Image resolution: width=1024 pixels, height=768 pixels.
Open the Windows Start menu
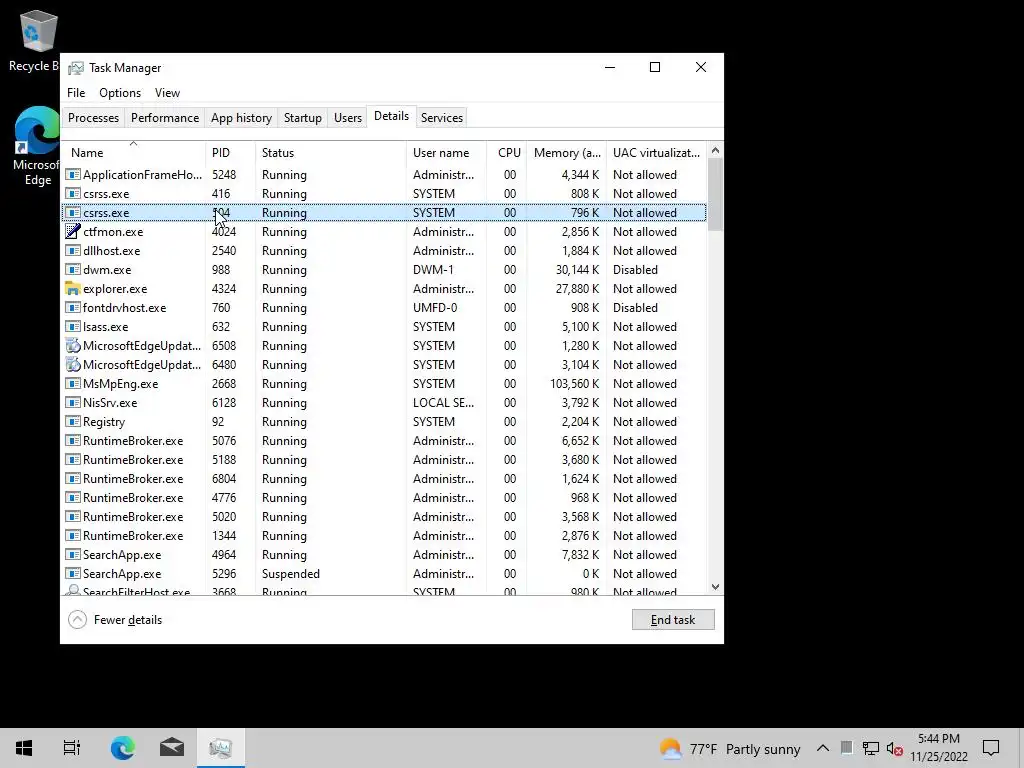point(24,748)
